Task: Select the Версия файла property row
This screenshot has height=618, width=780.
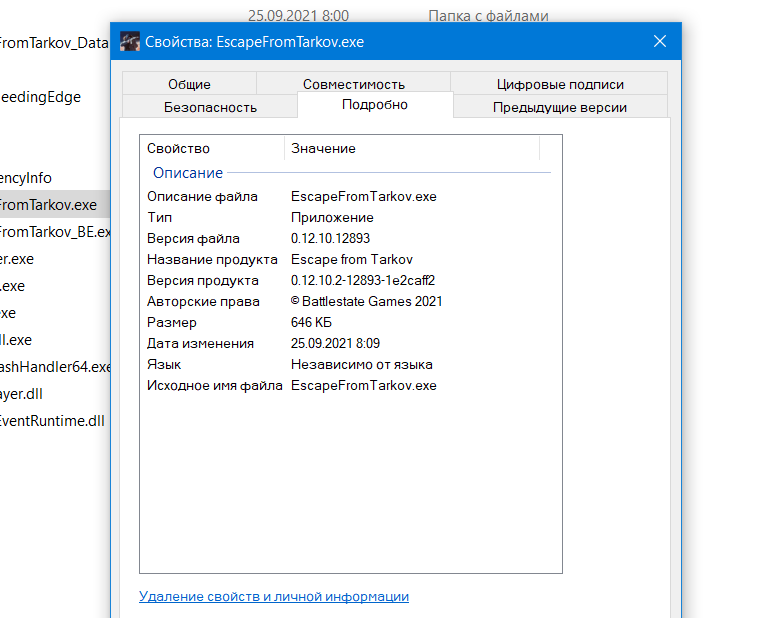Action: click(x=351, y=238)
